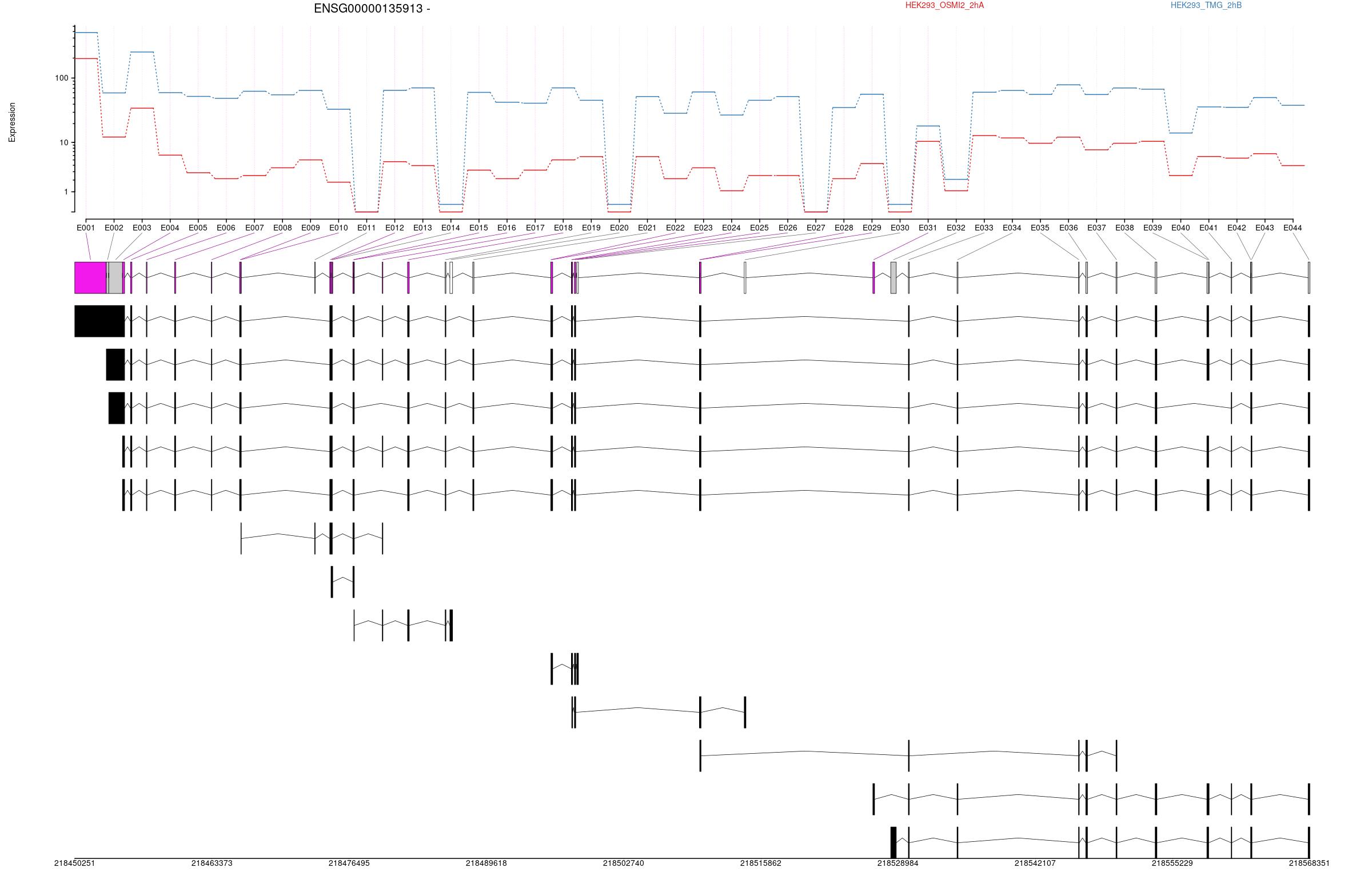Click exon label E030
The height and width of the screenshot is (875, 1372).
[900, 228]
